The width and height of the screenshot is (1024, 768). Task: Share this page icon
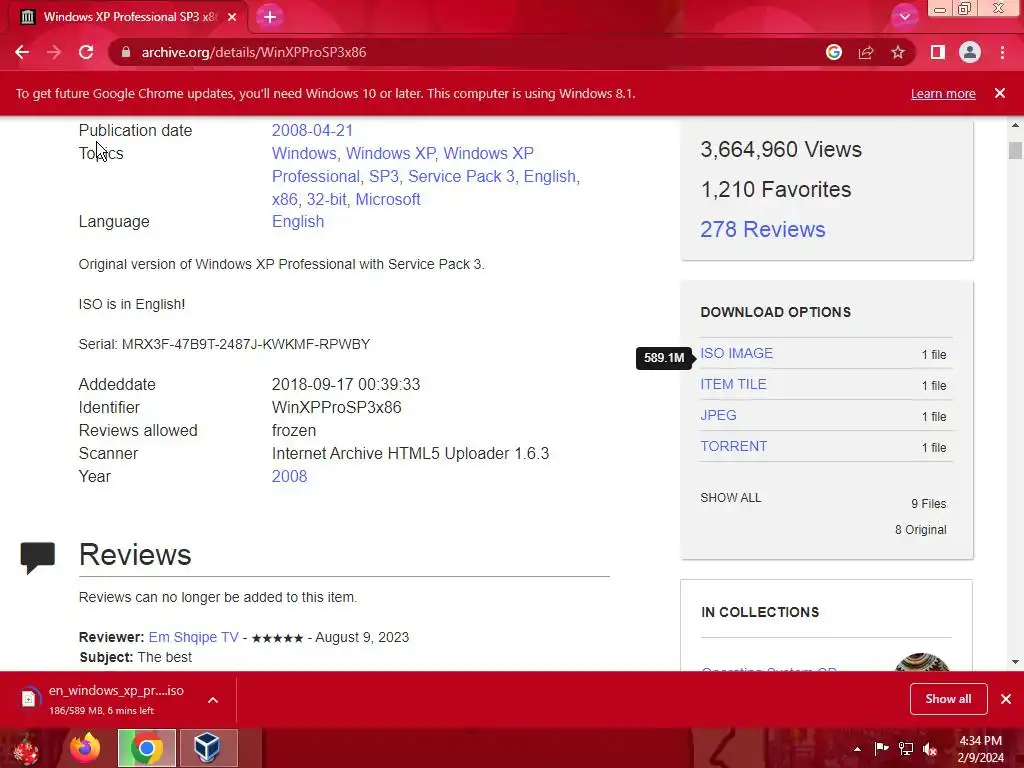pyautogui.click(x=866, y=52)
